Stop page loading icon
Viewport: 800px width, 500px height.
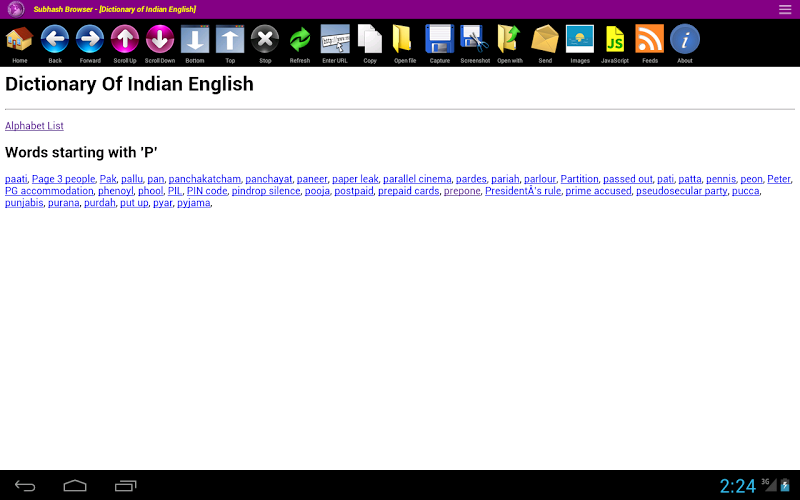click(265, 39)
